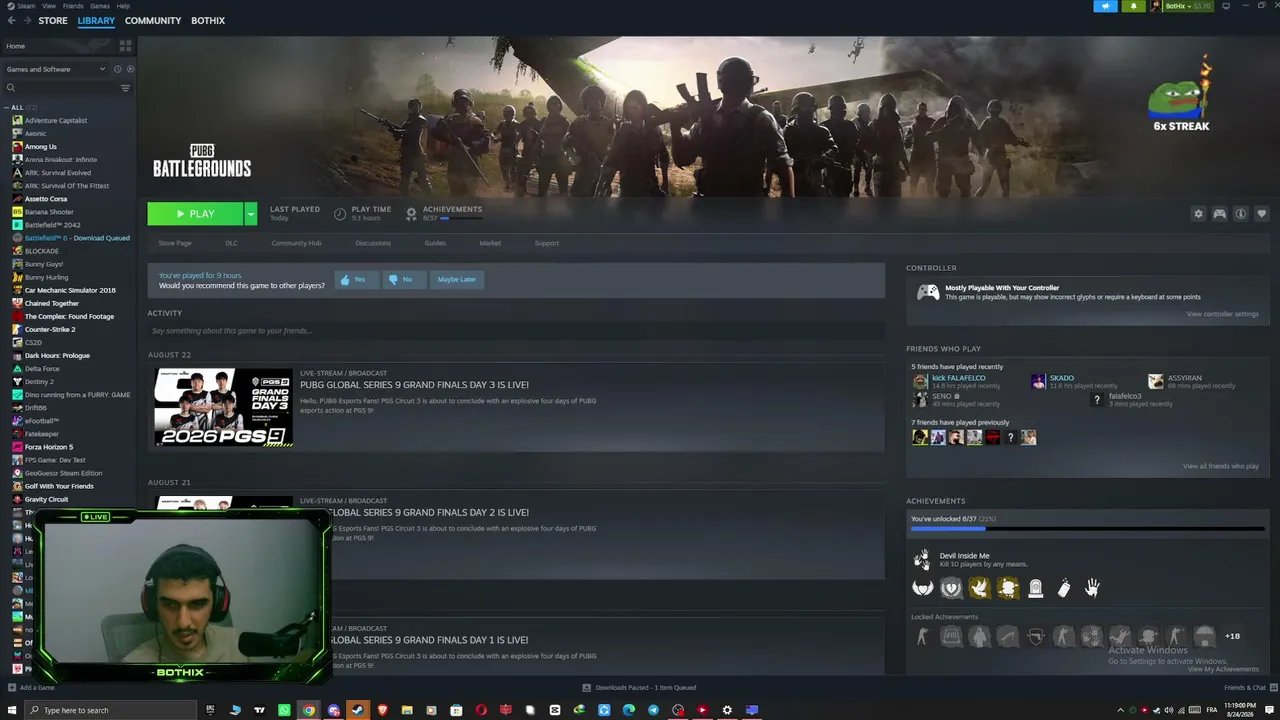Show recent games via clock icon
The width and height of the screenshot is (1280, 720).
tap(117, 69)
